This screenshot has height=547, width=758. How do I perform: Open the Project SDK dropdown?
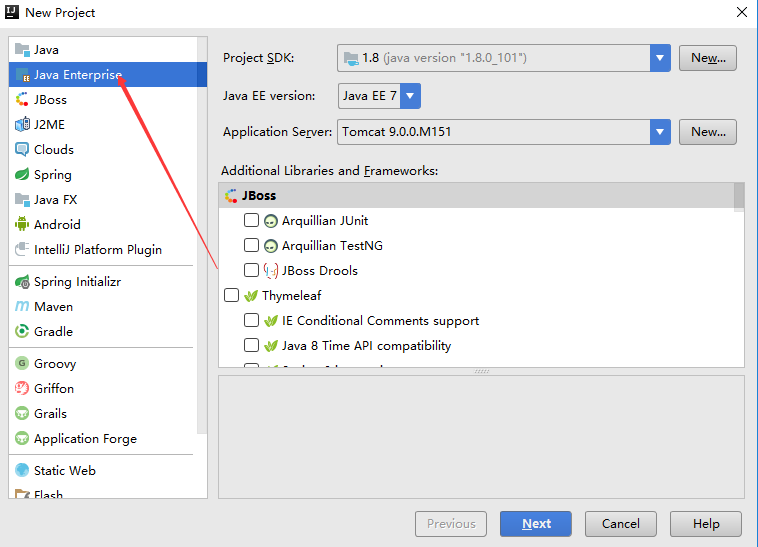point(659,58)
